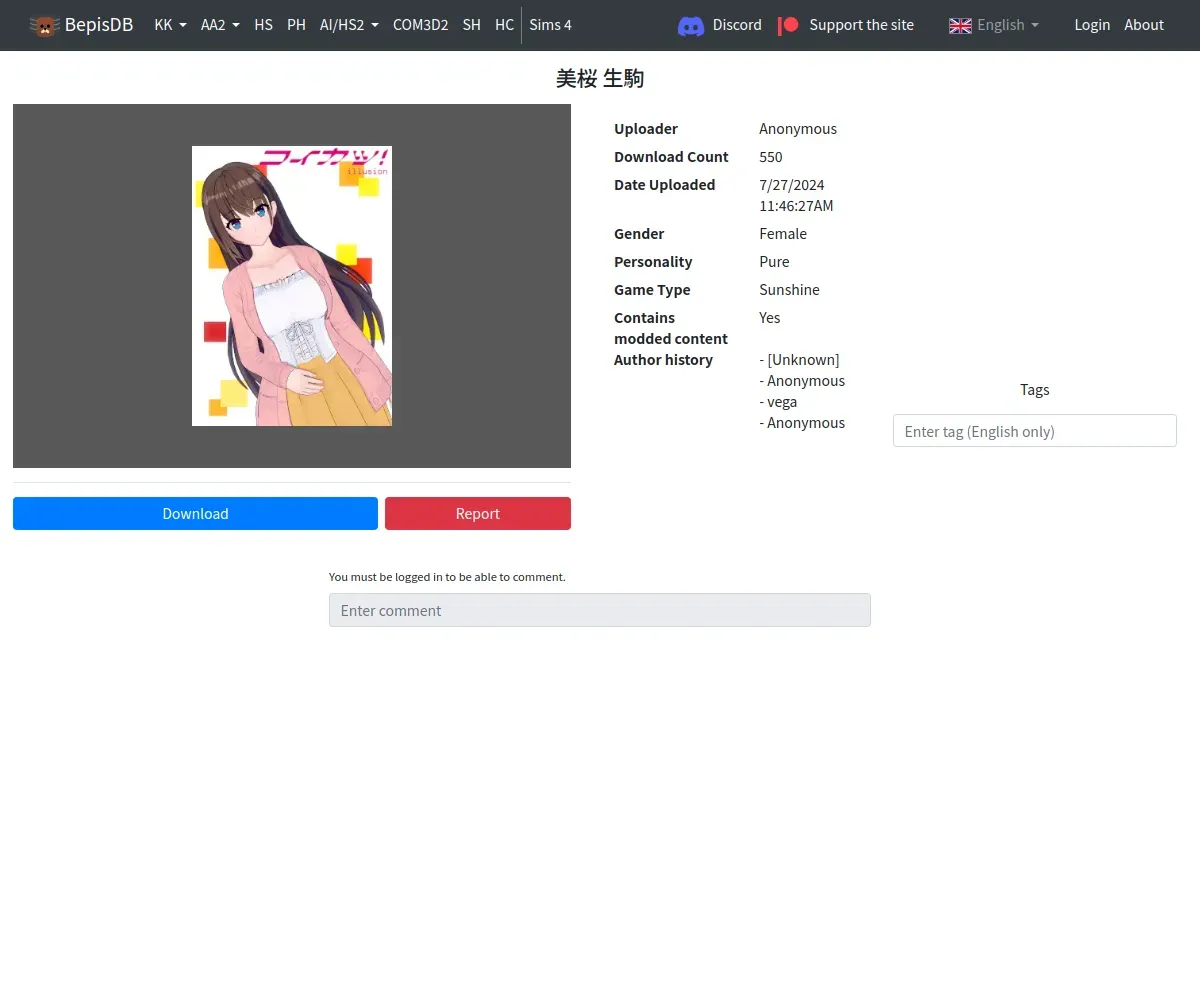Go to the PH section
1200x1000 pixels.
[296, 25]
